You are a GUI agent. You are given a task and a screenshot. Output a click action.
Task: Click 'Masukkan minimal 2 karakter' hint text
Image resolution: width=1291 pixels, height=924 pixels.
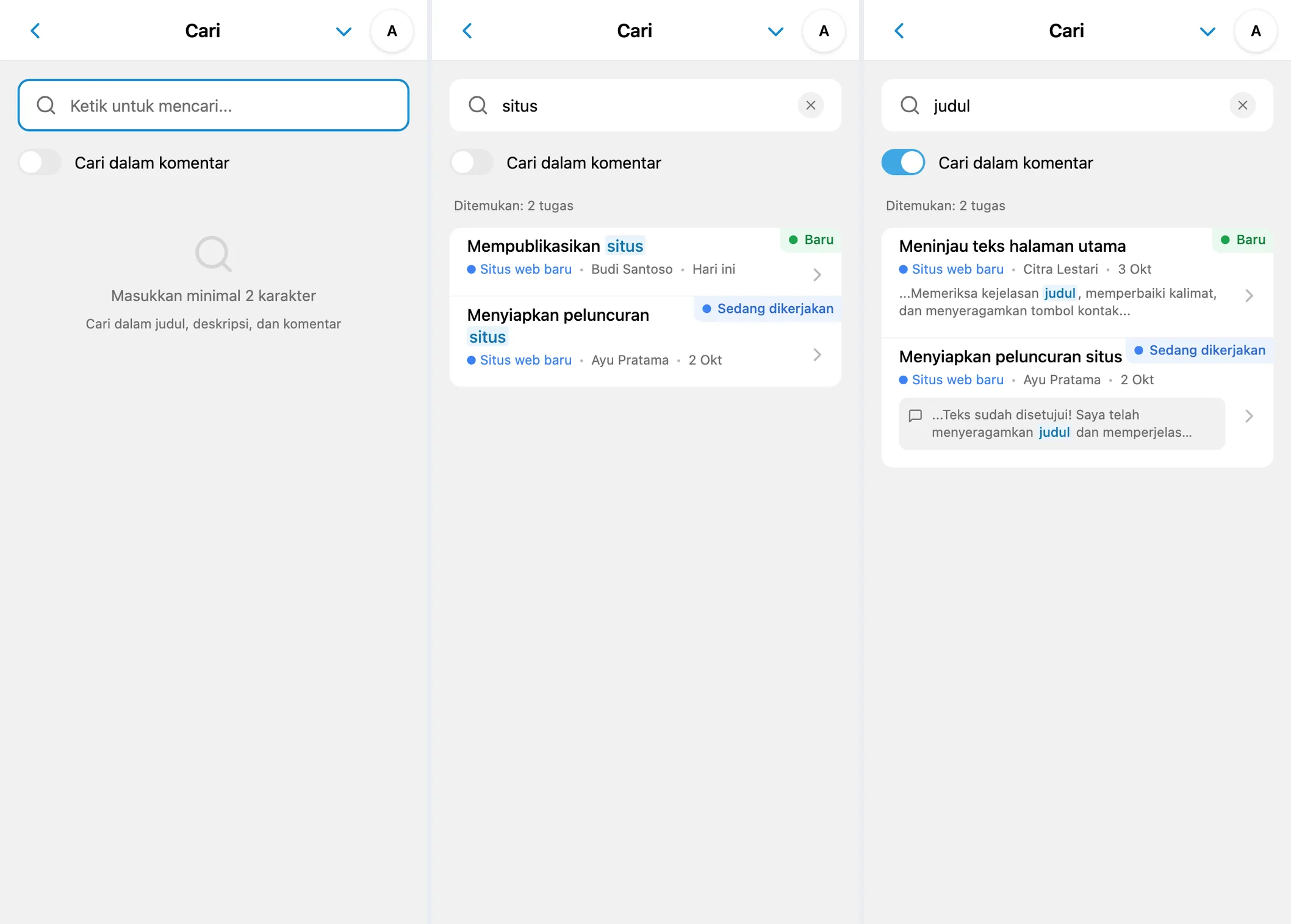214,296
